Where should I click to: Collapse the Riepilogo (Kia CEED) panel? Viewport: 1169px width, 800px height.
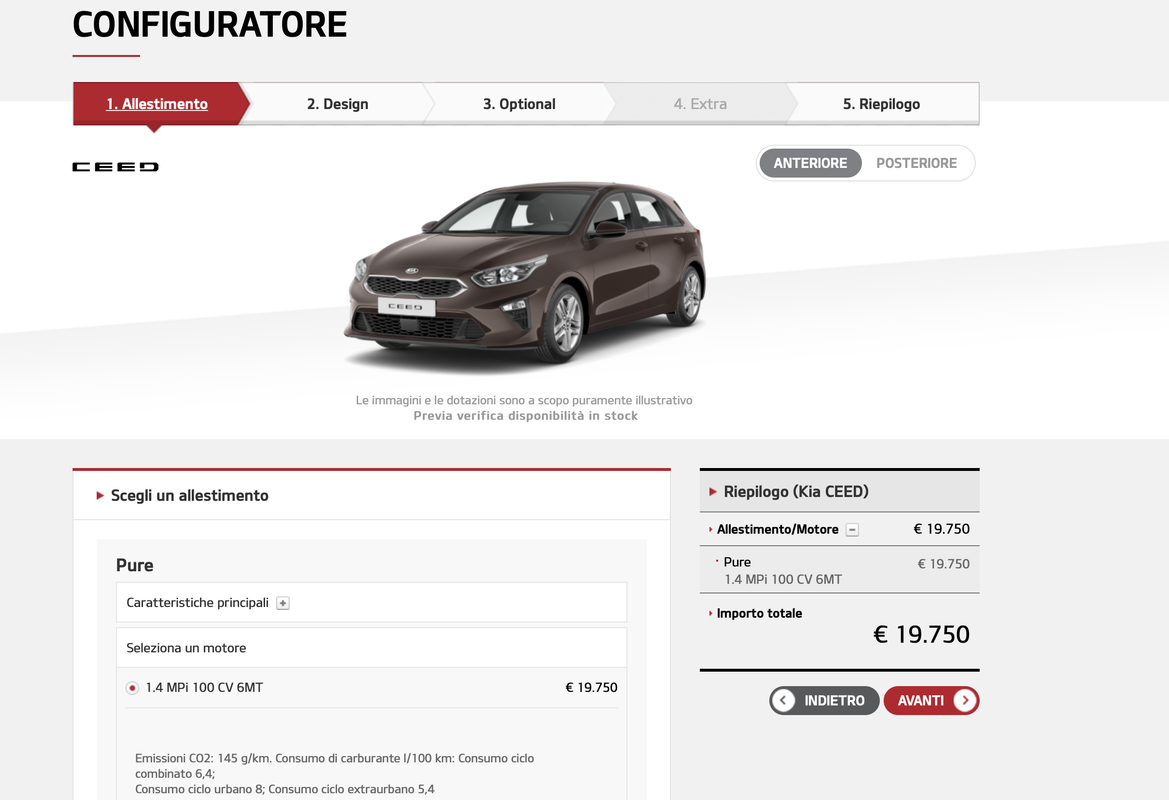pos(713,492)
